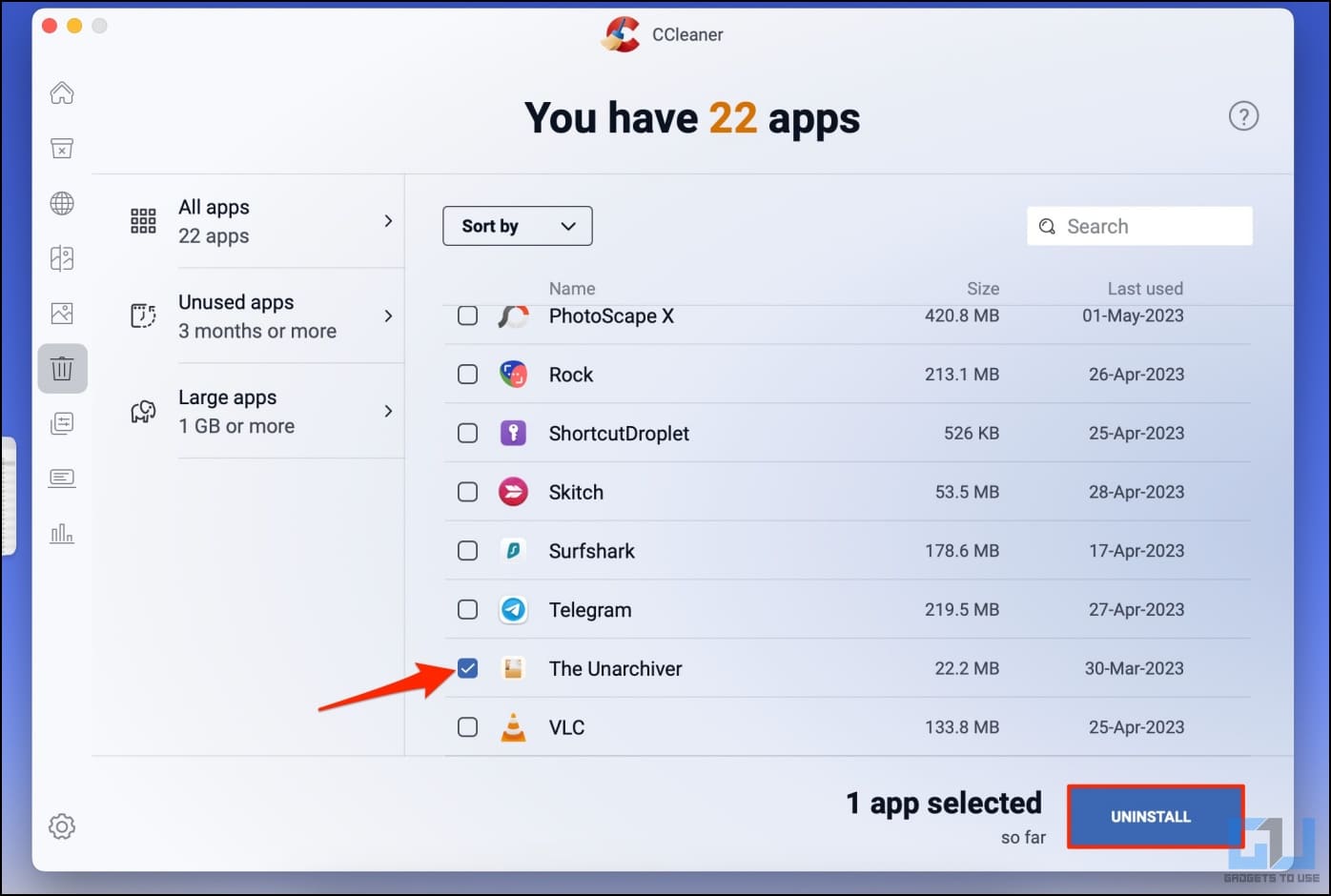
Task: Click the Name column header
Action: (572, 289)
